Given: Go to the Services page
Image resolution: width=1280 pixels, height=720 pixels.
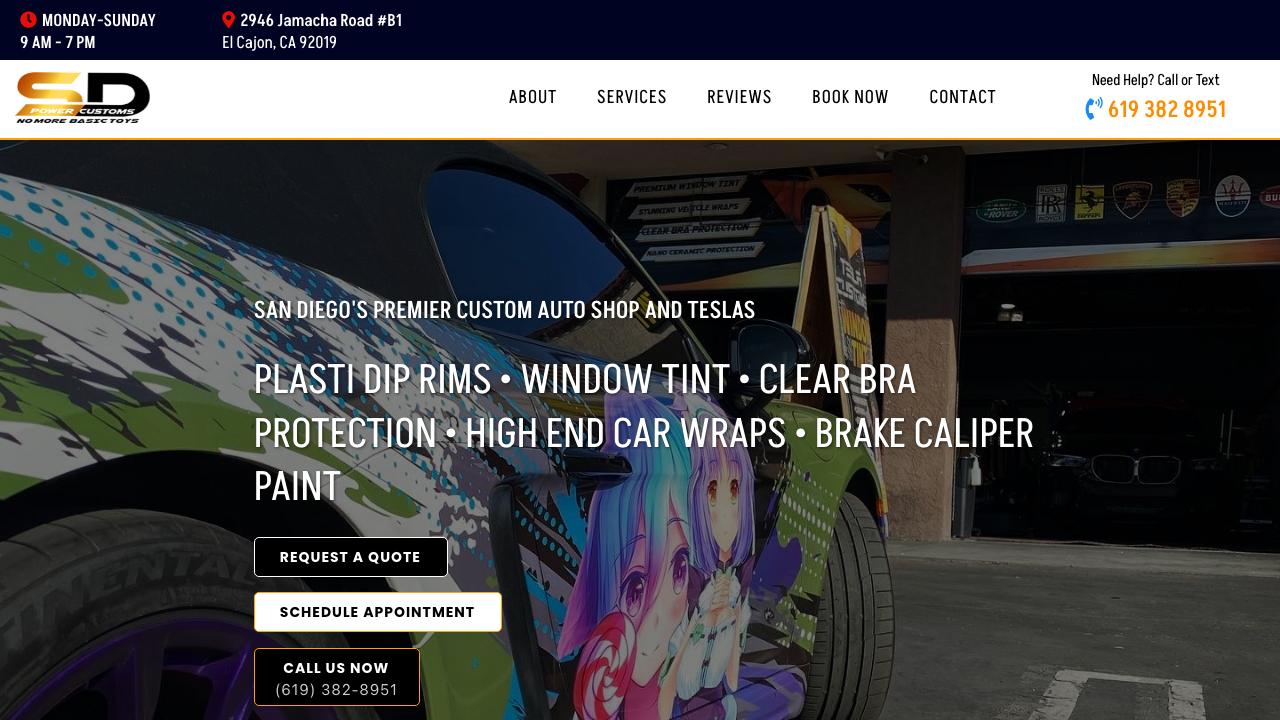Looking at the screenshot, I should point(631,97).
